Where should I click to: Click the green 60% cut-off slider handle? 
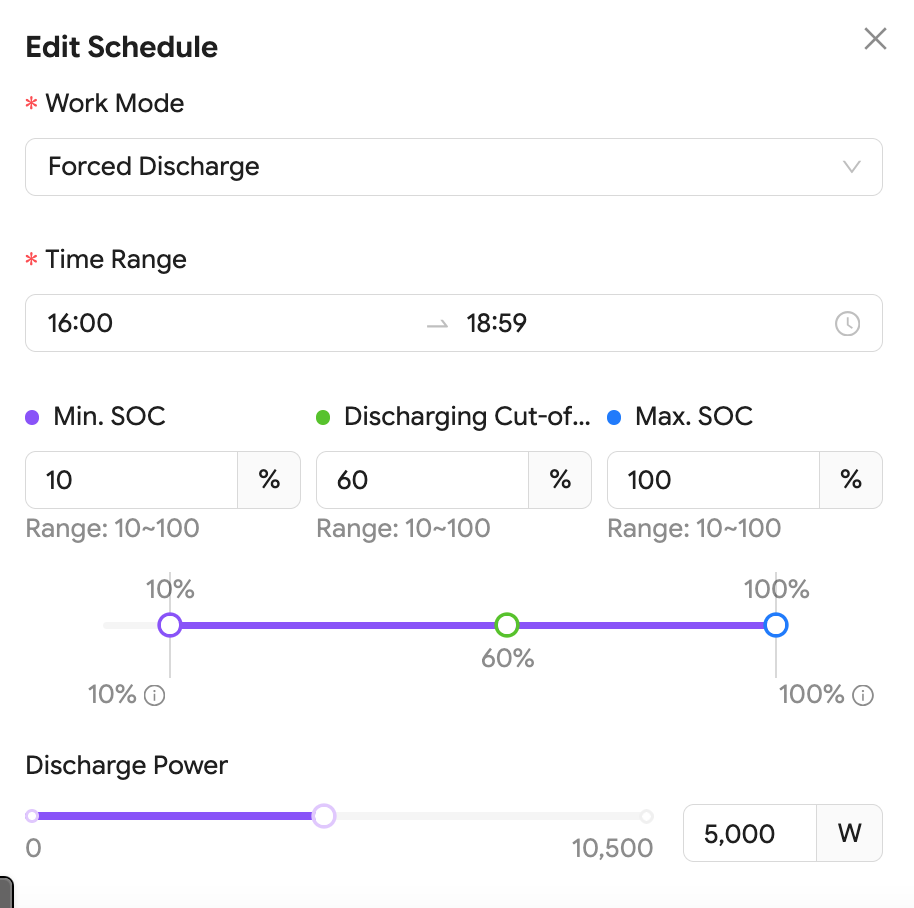tap(507, 625)
